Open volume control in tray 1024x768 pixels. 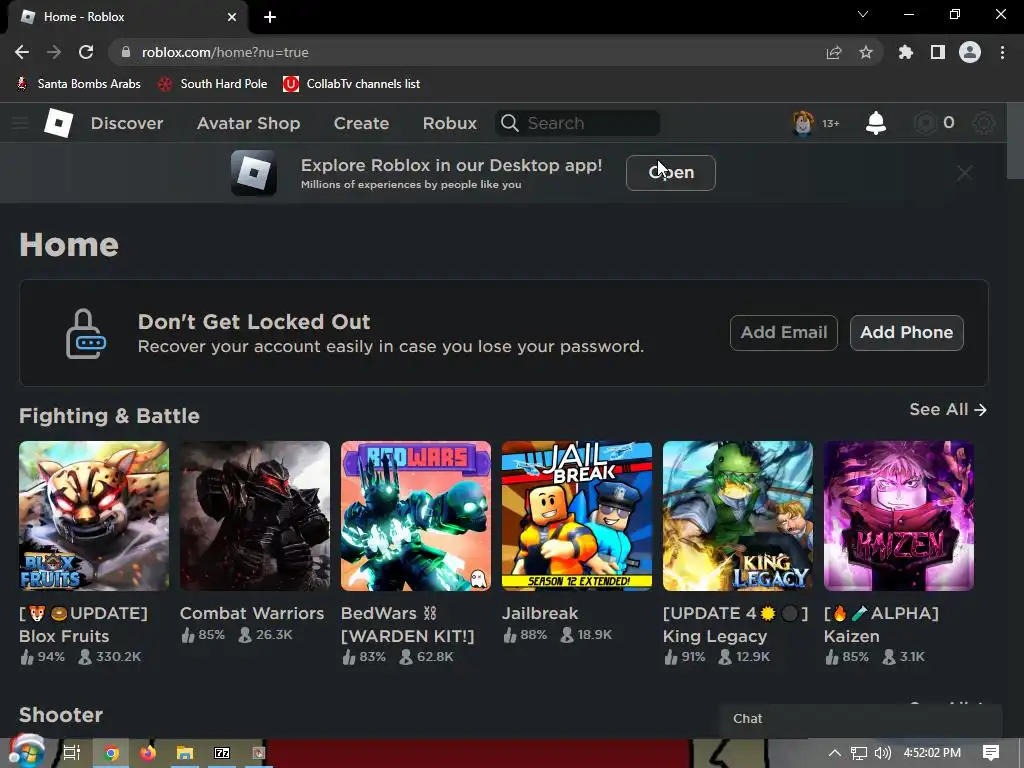[883, 753]
